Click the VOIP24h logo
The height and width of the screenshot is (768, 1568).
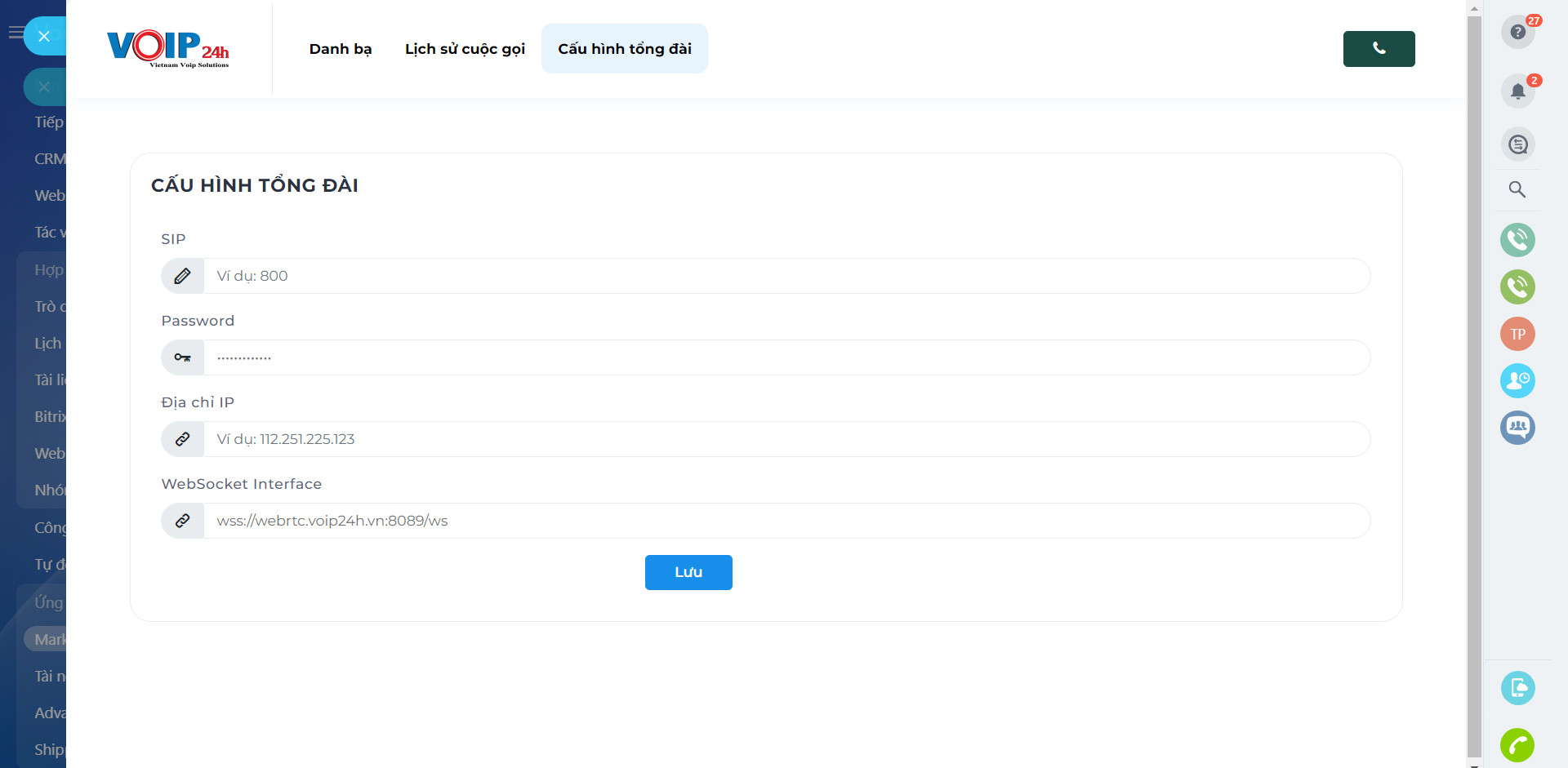168,49
